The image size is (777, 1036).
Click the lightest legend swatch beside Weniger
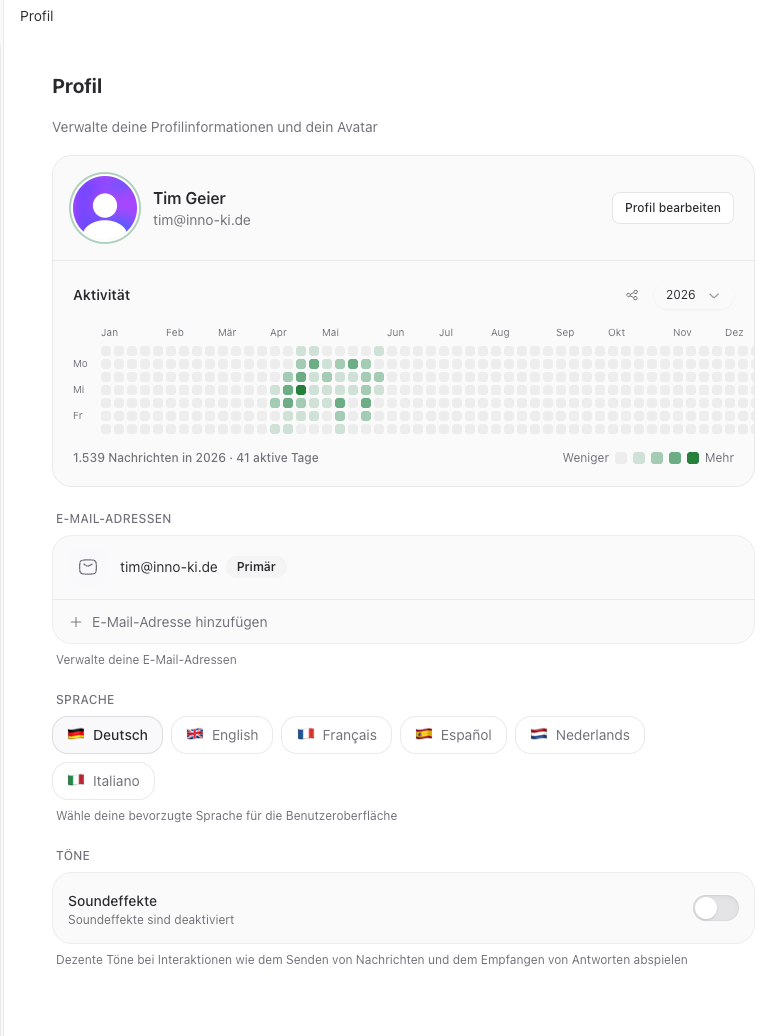click(x=621, y=458)
